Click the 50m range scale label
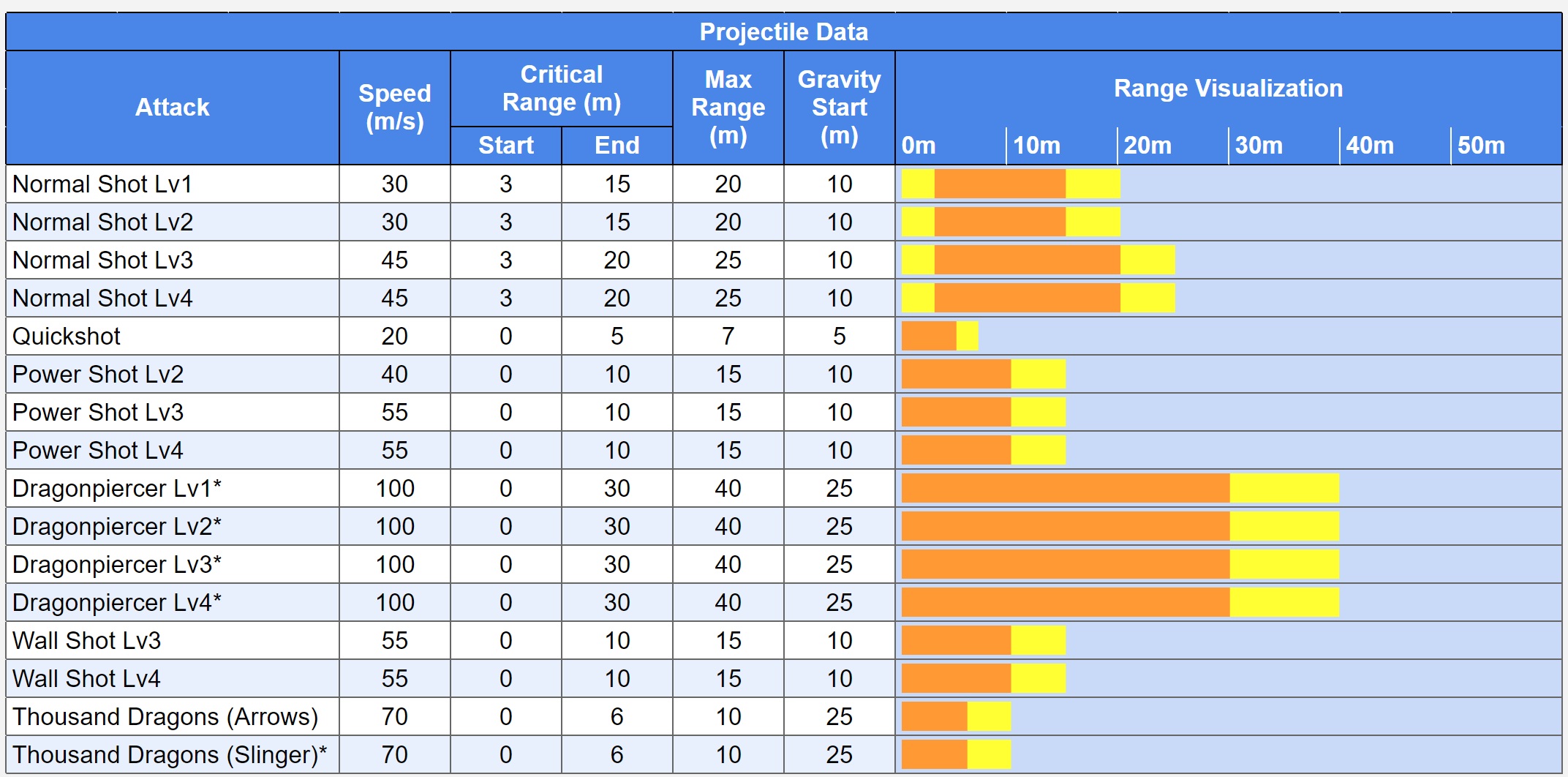Screen dimensions: 1568x777 click(1481, 146)
